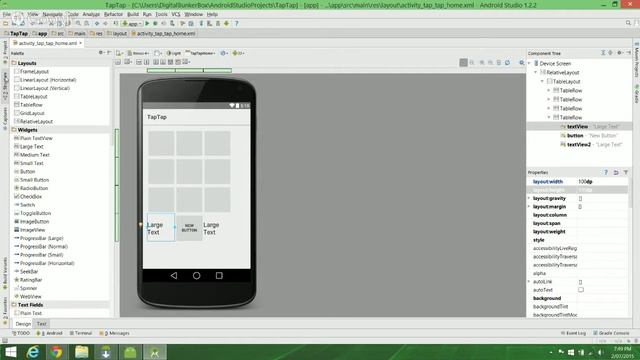Expand the autoLink property
This screenshot has height=360, width=640.
click(x=529, y=282)
